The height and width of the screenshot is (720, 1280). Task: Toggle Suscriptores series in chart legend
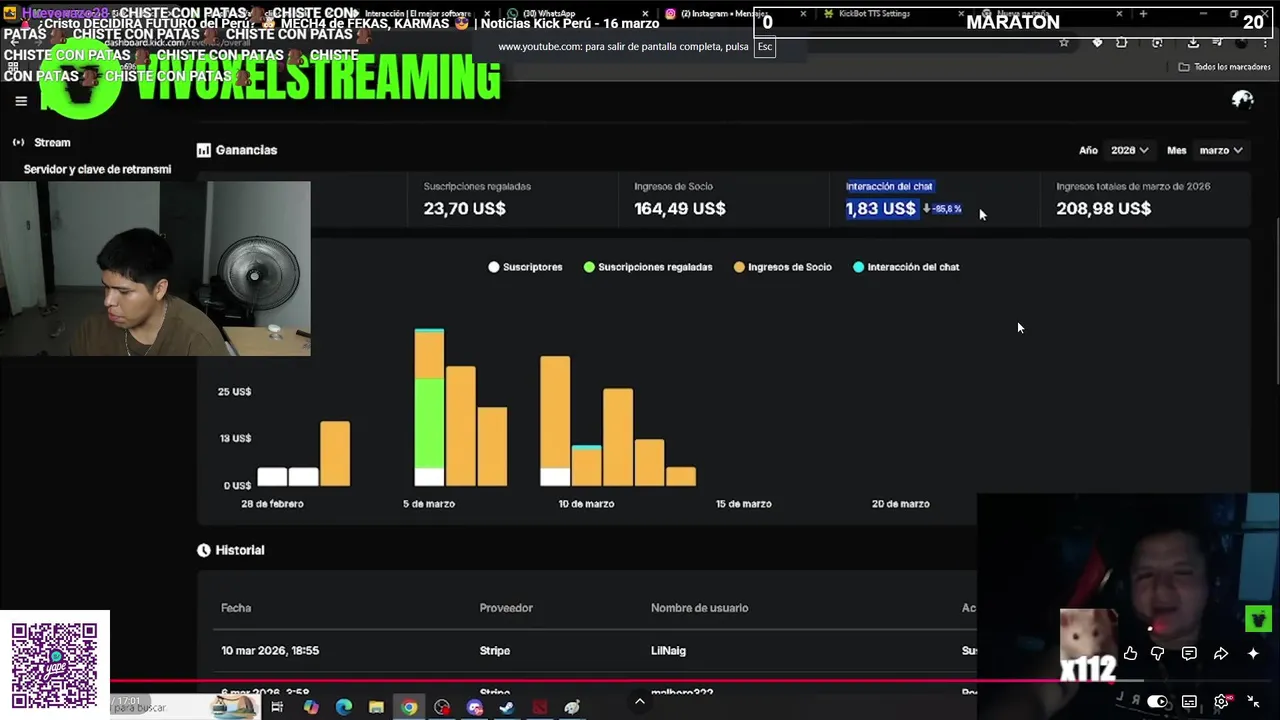click(525, 267)
